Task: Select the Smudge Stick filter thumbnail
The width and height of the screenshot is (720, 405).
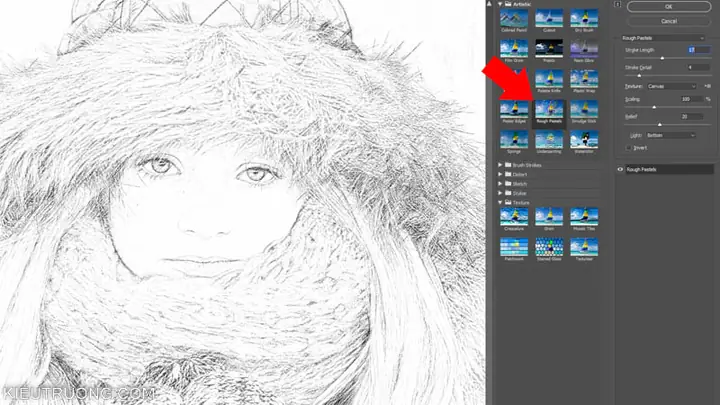Action: 584,110
